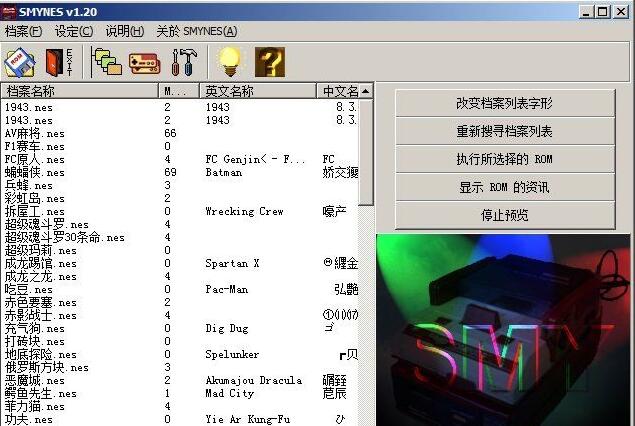Click mapper value 69 for 蝙蝠侠
The height and width of the screenshot is (426, 635).
click(x=170, y=172)
